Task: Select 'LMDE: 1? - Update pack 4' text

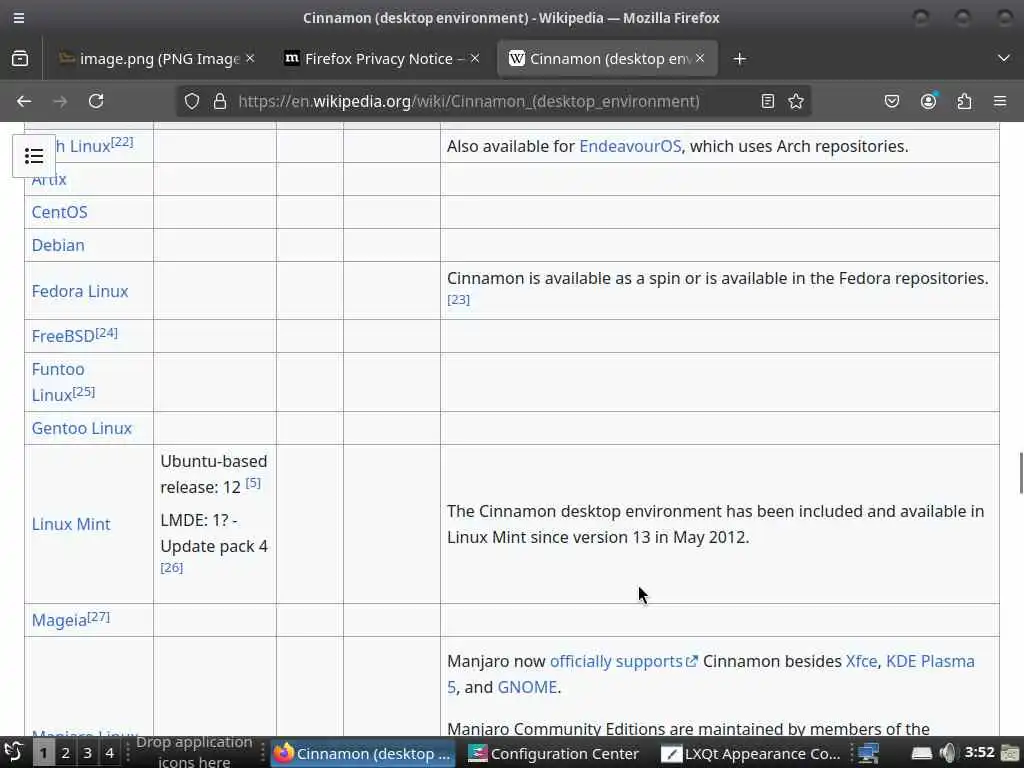Action: click(x=214, y=533)
